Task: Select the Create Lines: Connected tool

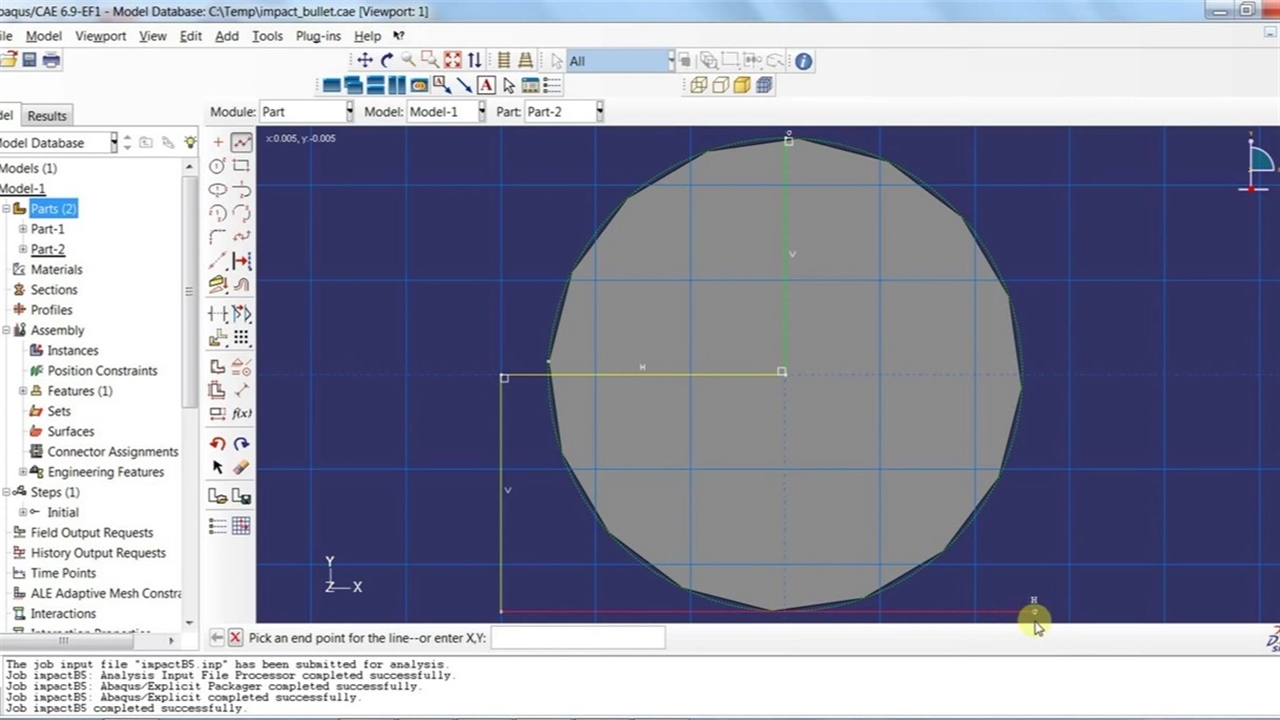Action: (241, 143)
